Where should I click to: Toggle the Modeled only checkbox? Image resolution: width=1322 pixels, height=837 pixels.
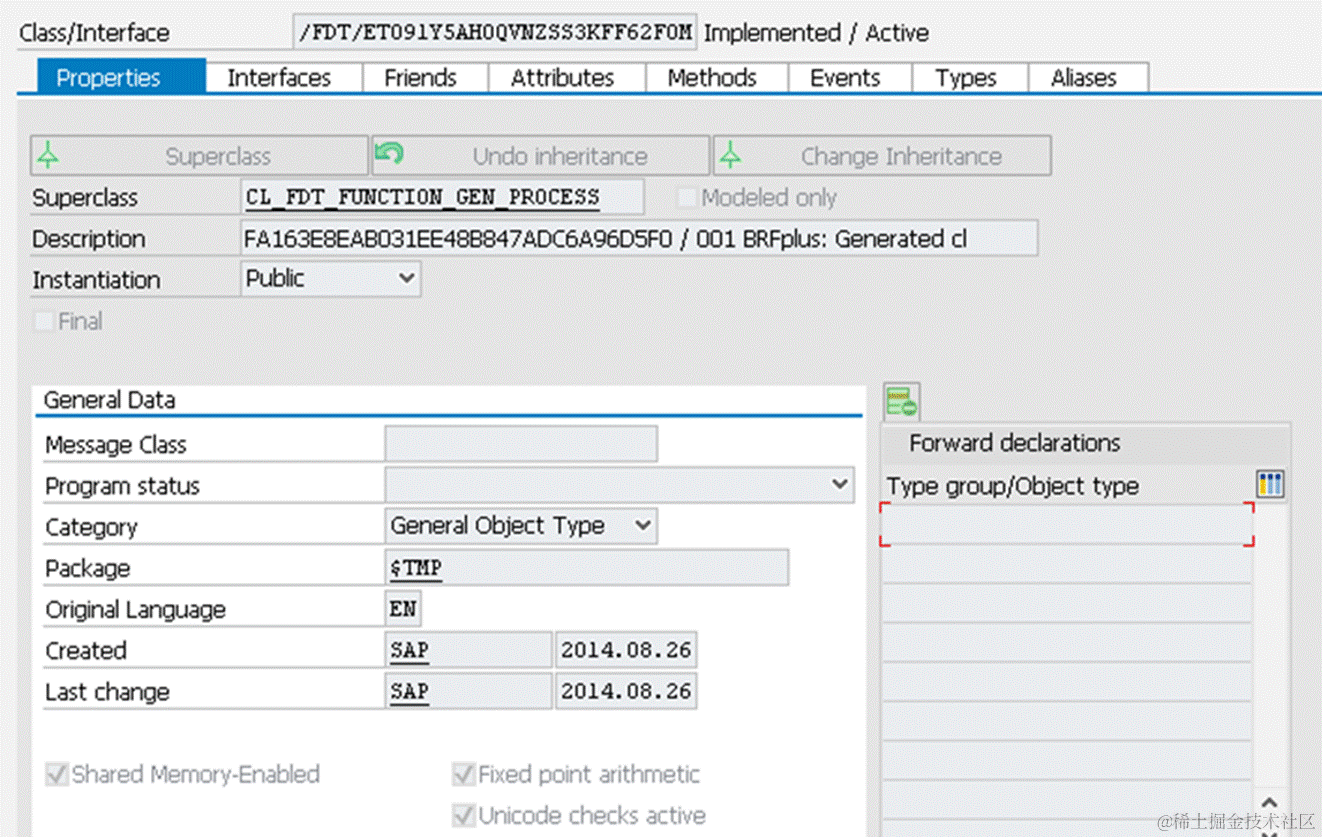[686, 197]
